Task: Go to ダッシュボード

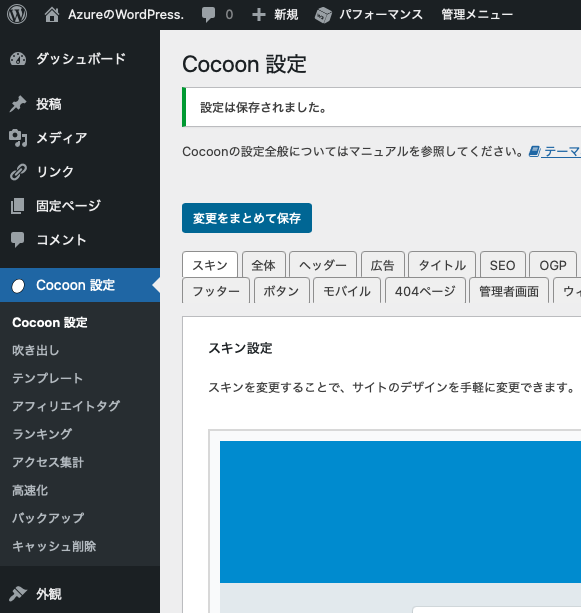Action: tap(81, 59)
